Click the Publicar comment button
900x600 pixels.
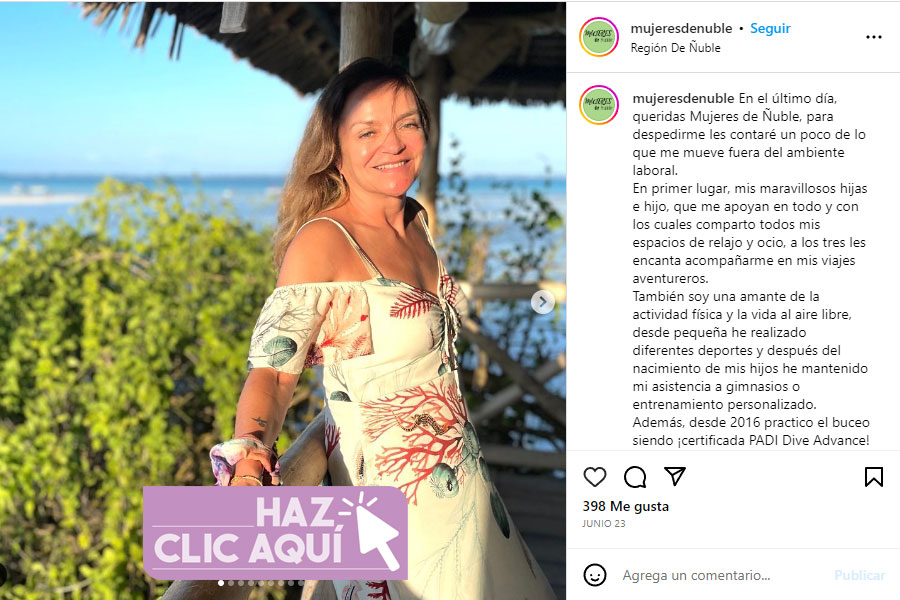click(859, 575)
